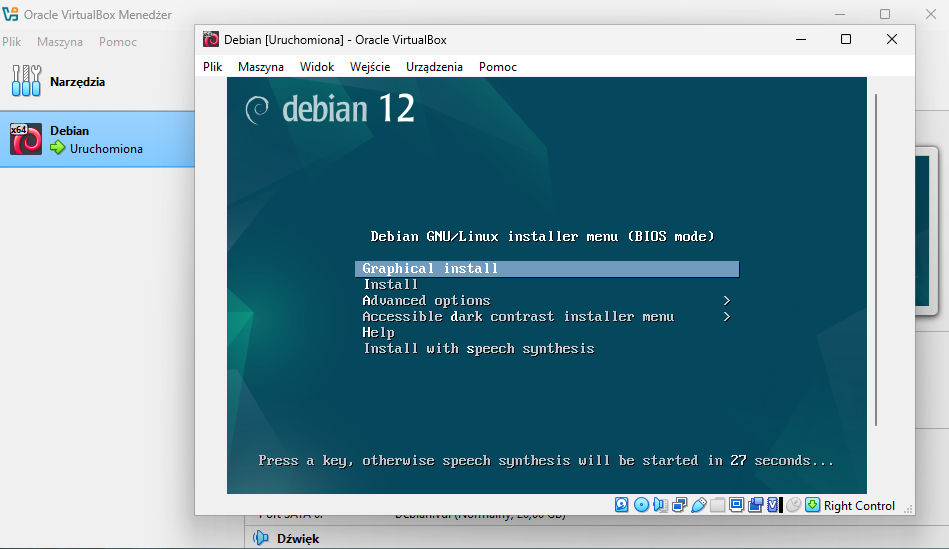Select Narzędzia entry in Manager sidebar
949x549 pixels.
tap(97, 82)
